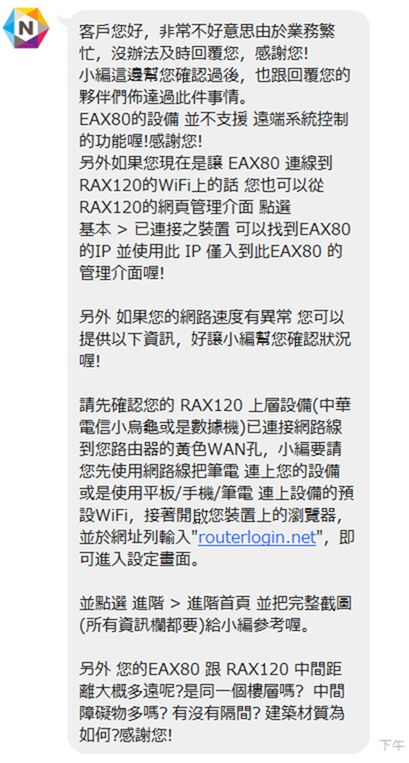Click the sentence starting 小編這邊幫您確認過後

[214, 76]
